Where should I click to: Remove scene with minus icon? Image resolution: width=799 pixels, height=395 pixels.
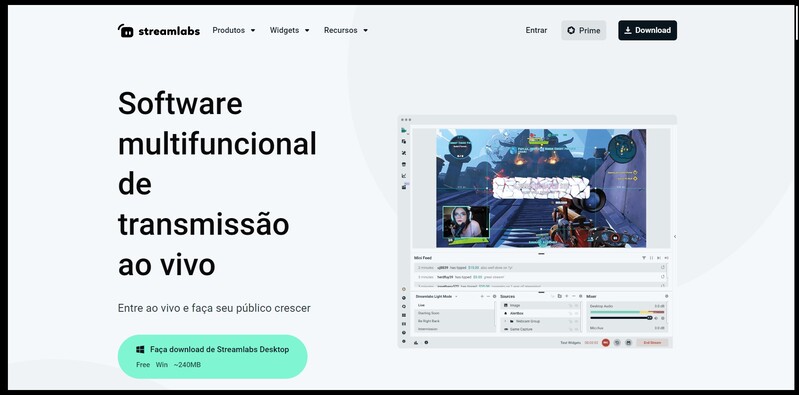[488, 296]
